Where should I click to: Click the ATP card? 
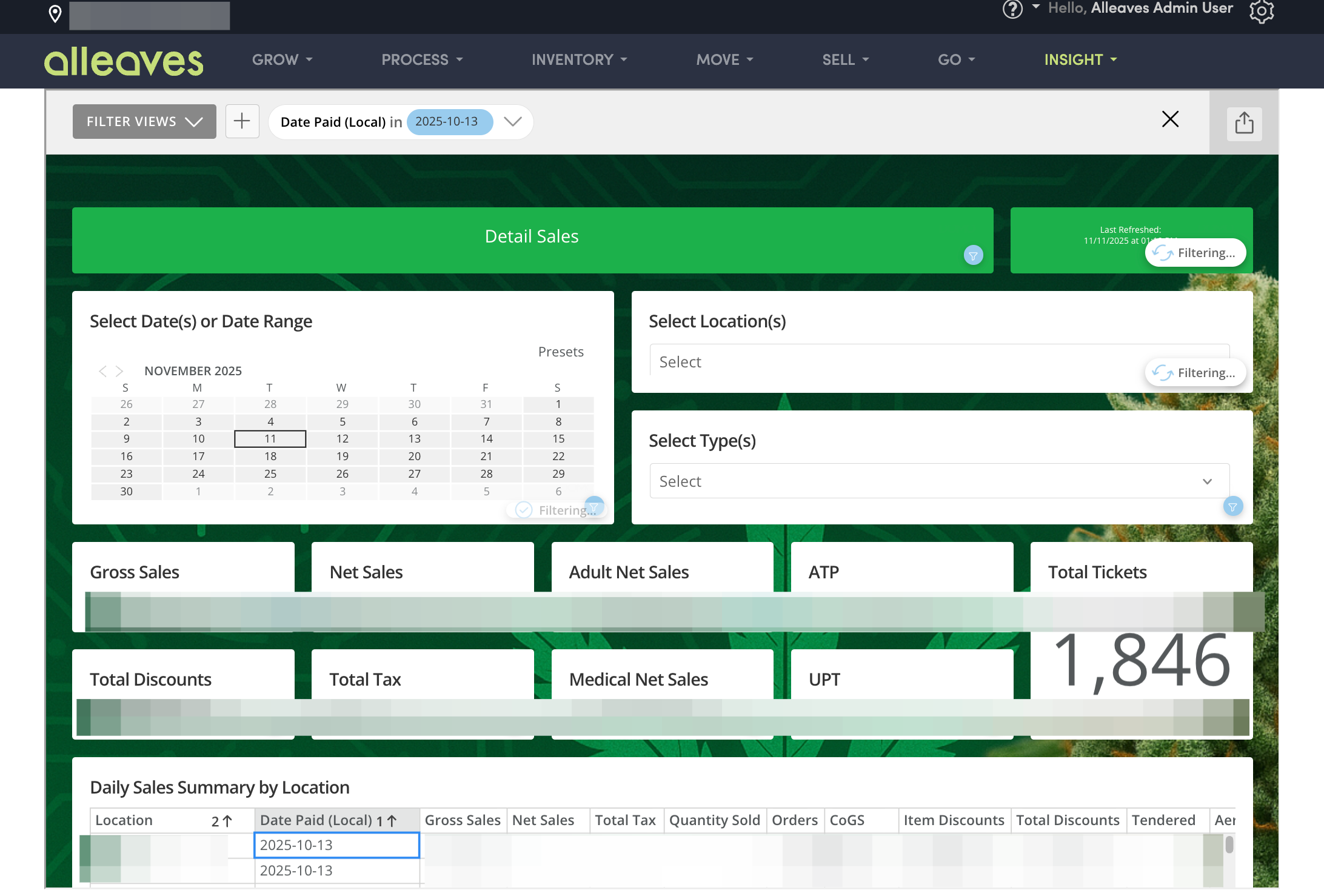click(x=901, y=586)
